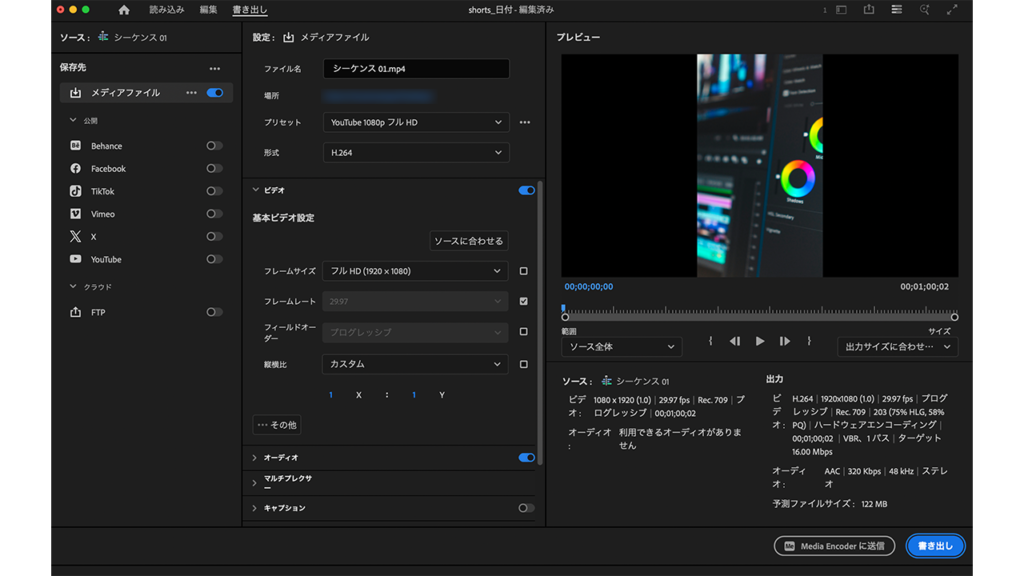Screen dimensions: 1024x576
Task: Click the blue playhead on preview timeline
Action: click(564, 310)
